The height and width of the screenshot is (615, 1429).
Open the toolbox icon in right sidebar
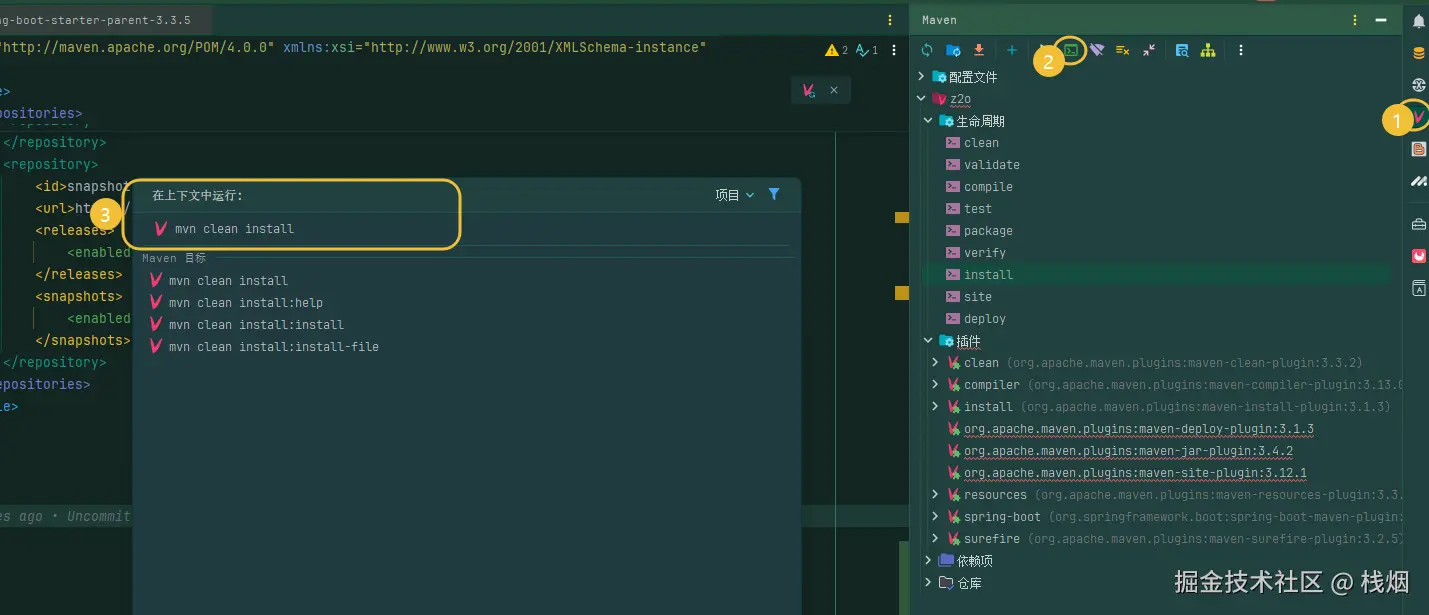coord(1418,224)
